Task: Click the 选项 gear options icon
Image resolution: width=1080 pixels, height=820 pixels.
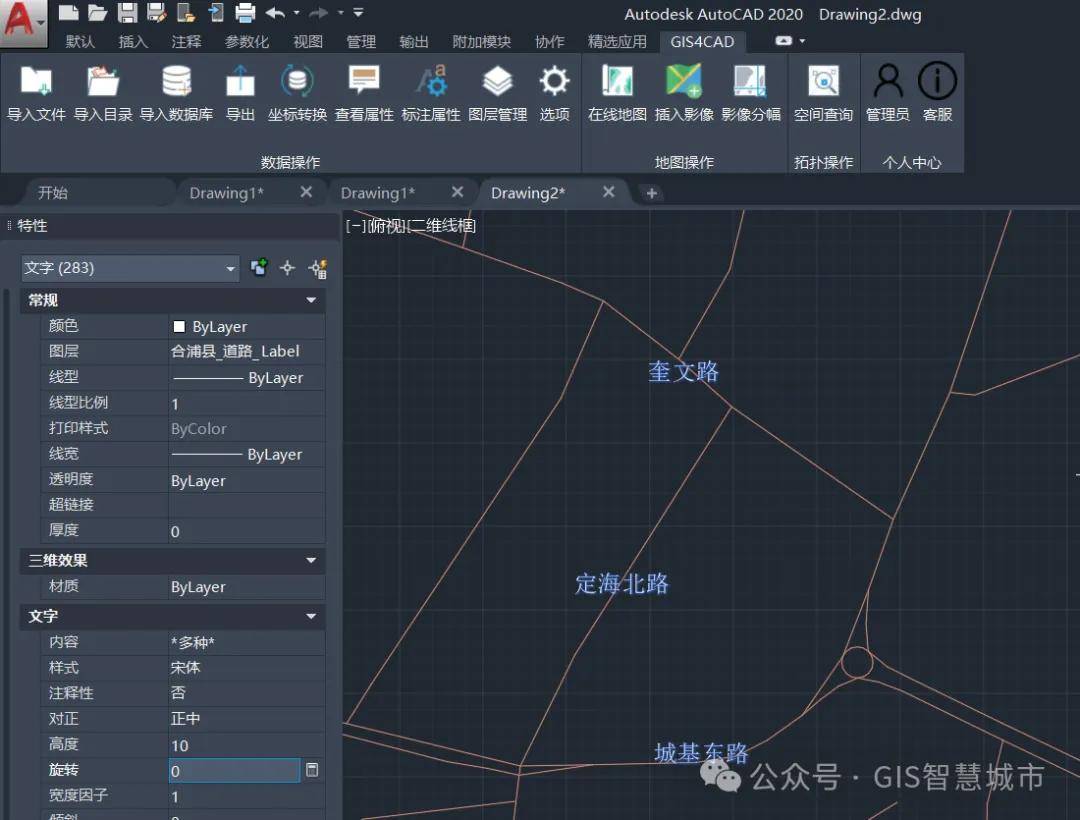Action: click(554, 82)
